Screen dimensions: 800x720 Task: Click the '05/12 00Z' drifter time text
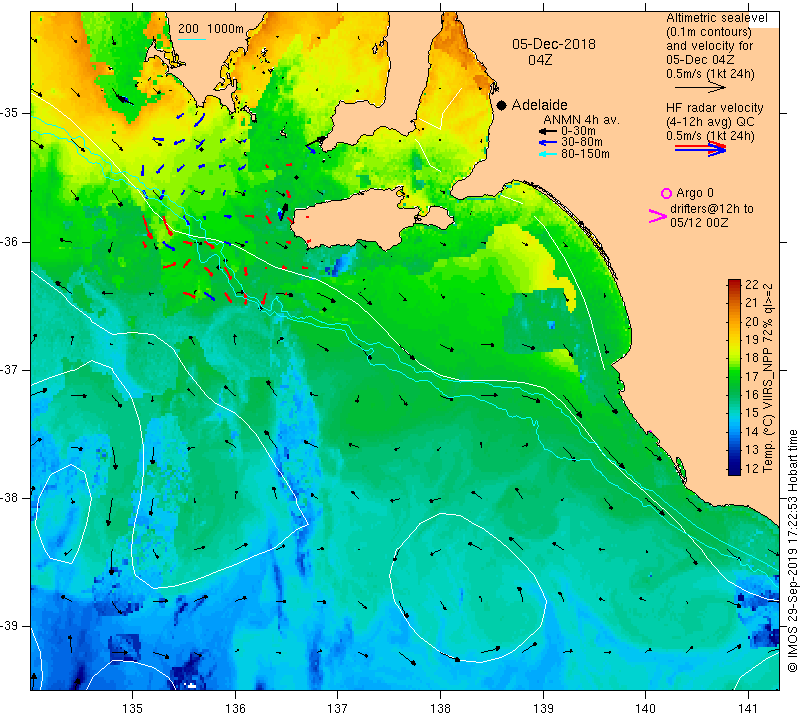pos(698,223)
